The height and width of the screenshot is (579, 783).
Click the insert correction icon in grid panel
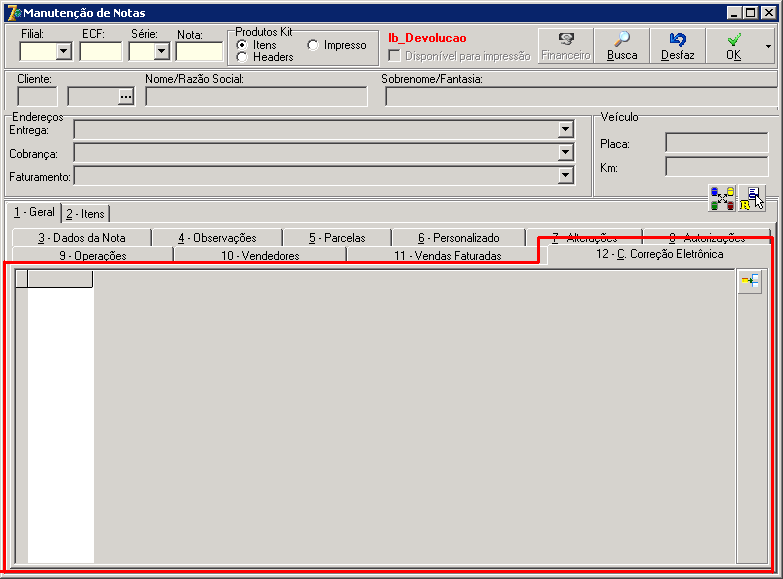click(750, 282)
